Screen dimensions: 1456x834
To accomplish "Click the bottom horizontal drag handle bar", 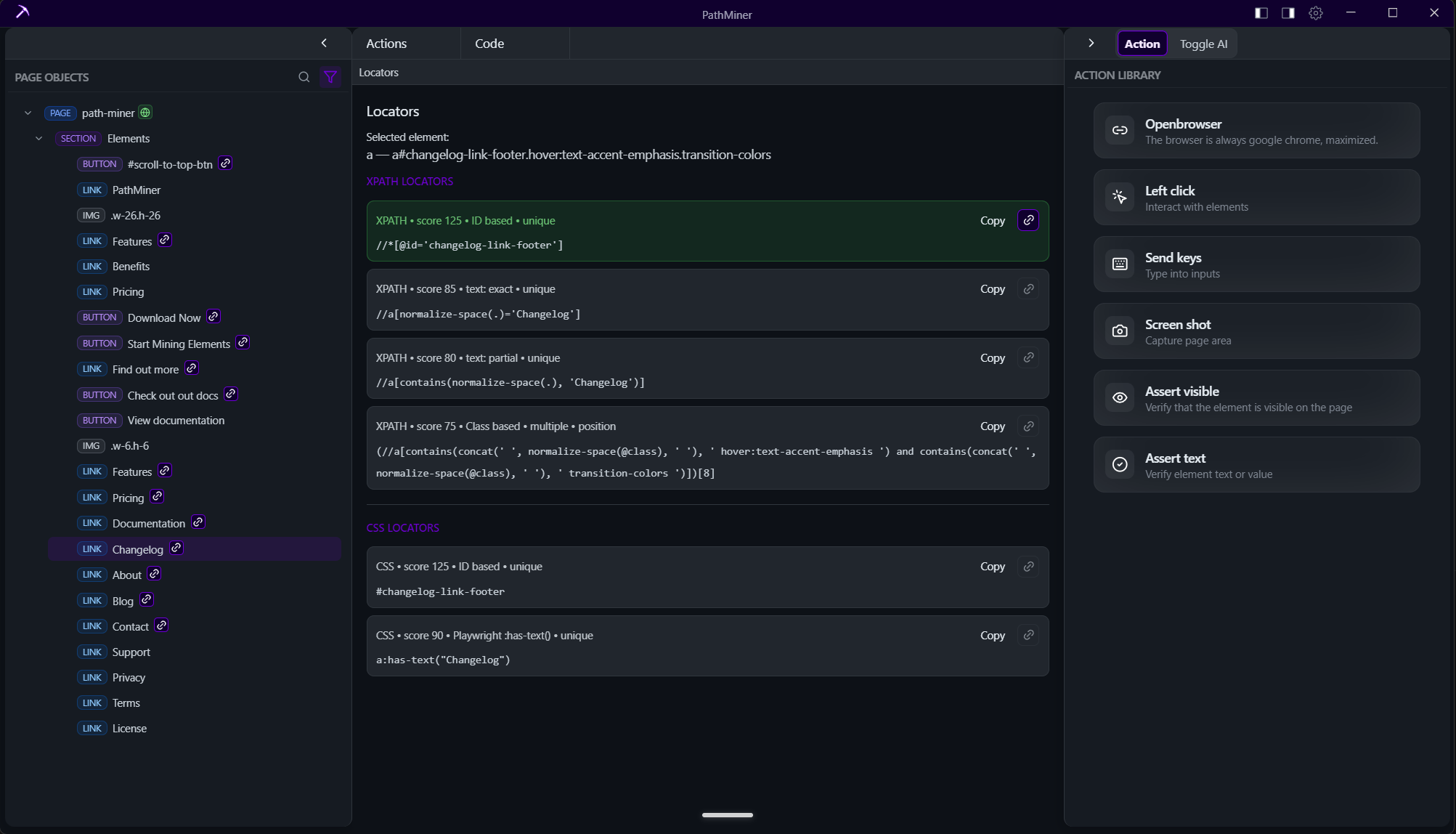I will coord(727,815).
